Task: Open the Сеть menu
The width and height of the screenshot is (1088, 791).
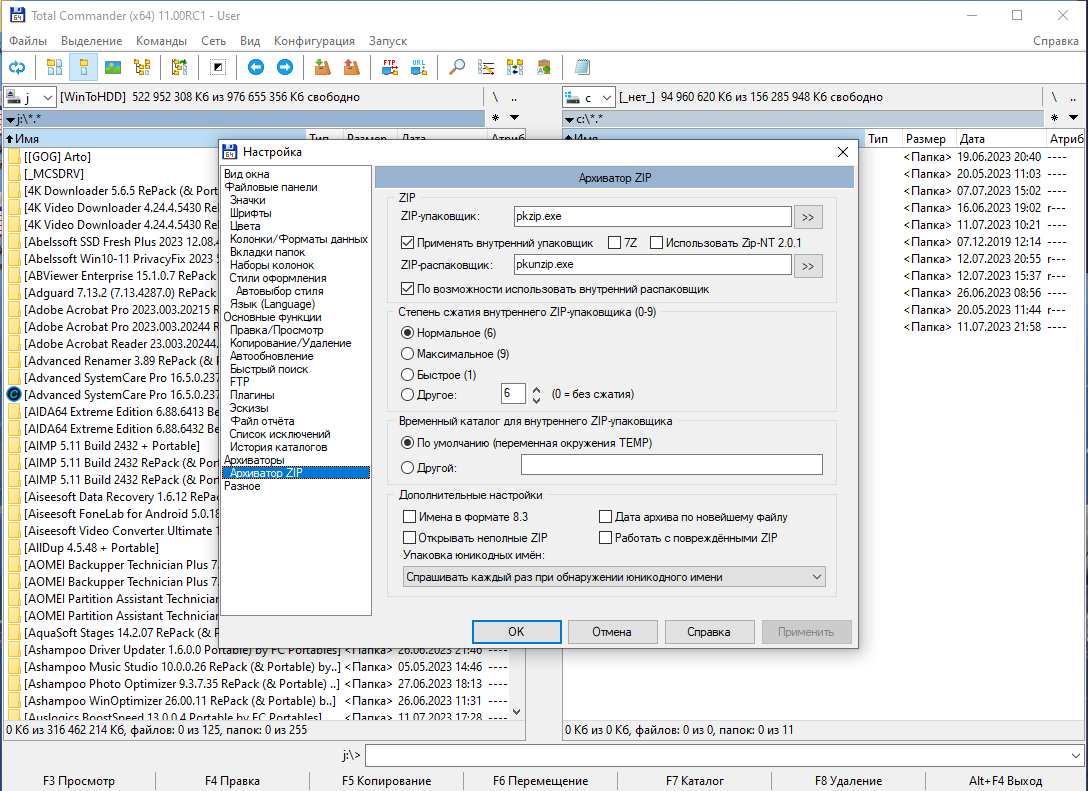Action: (214, 41)
